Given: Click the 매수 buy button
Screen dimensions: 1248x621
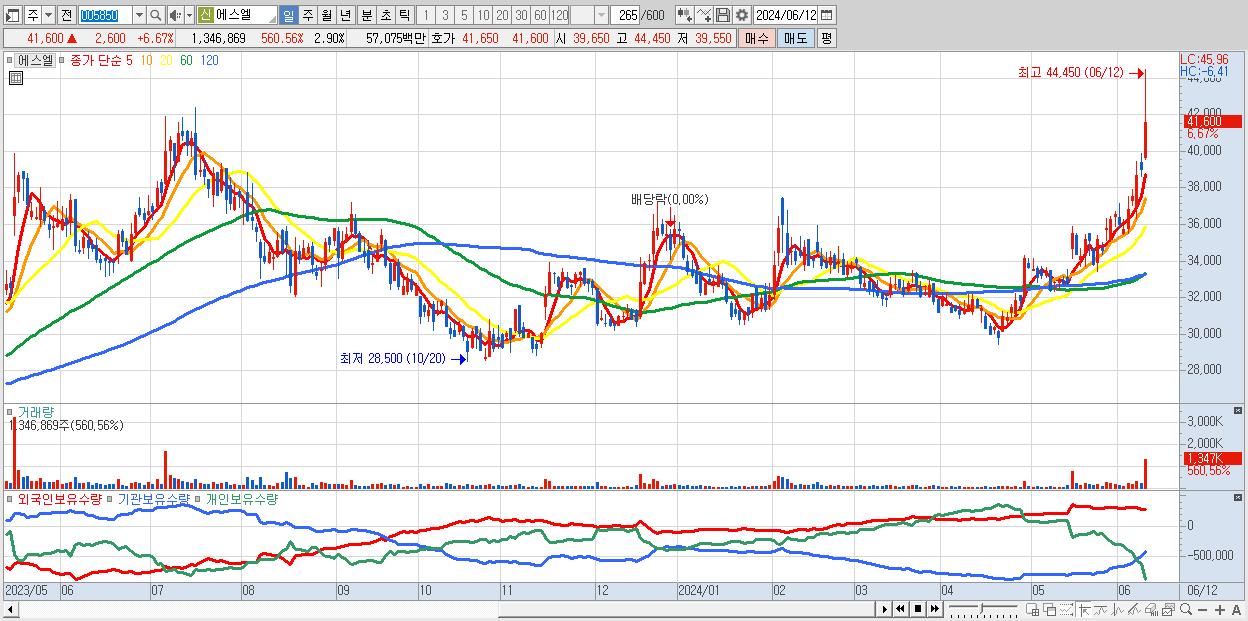Looking at the screenshot, I should 757,38.
